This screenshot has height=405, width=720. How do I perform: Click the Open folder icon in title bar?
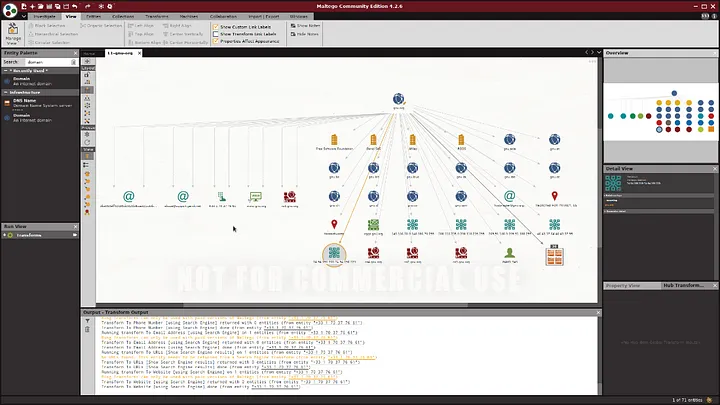[40, 6]
